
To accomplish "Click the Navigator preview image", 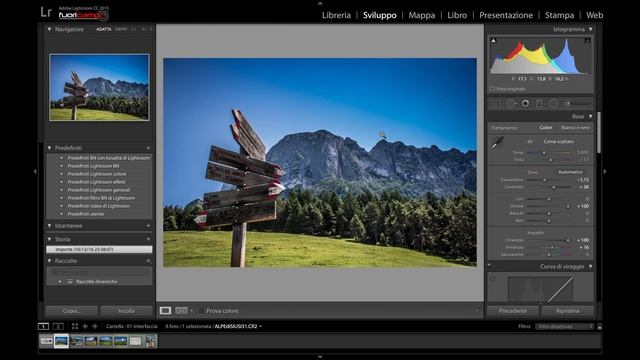I will (x=99, y=87).
